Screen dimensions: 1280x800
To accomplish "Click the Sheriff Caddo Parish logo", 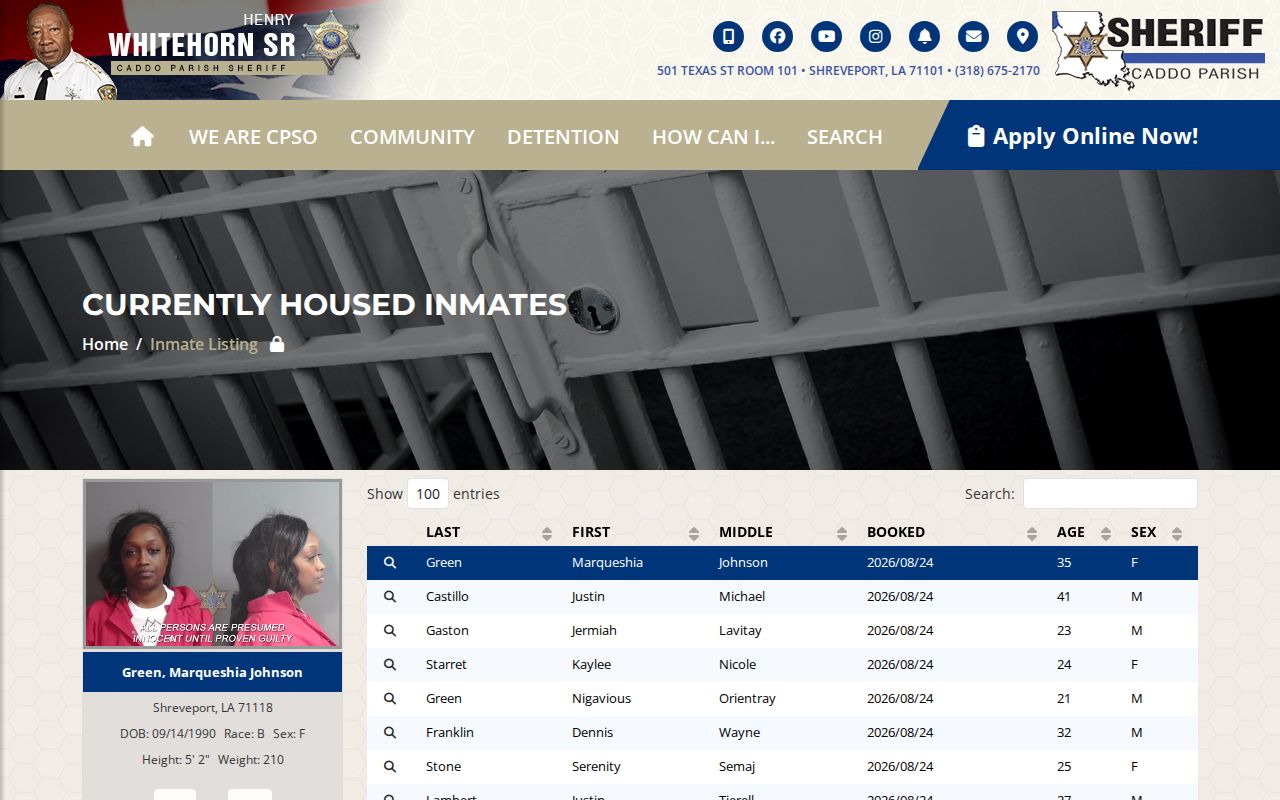I will coord(1158,49).
